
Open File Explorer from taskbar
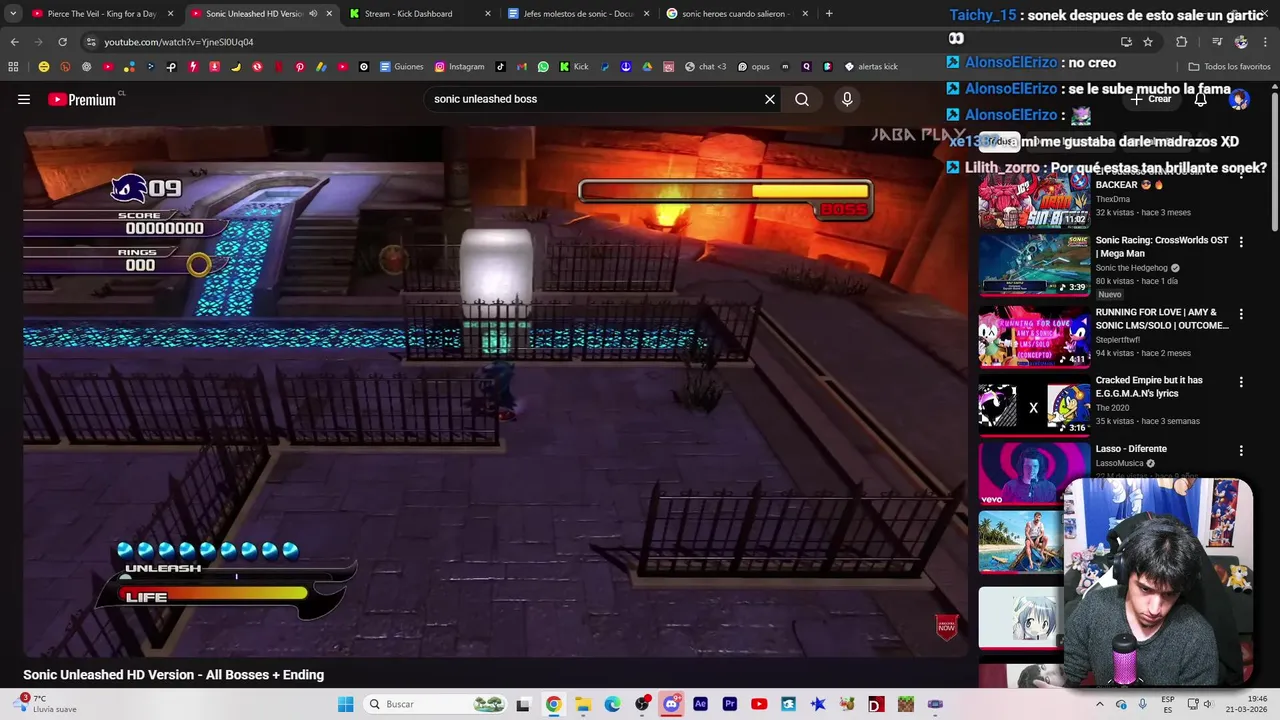pyautogui.click(x=583, y=704)
